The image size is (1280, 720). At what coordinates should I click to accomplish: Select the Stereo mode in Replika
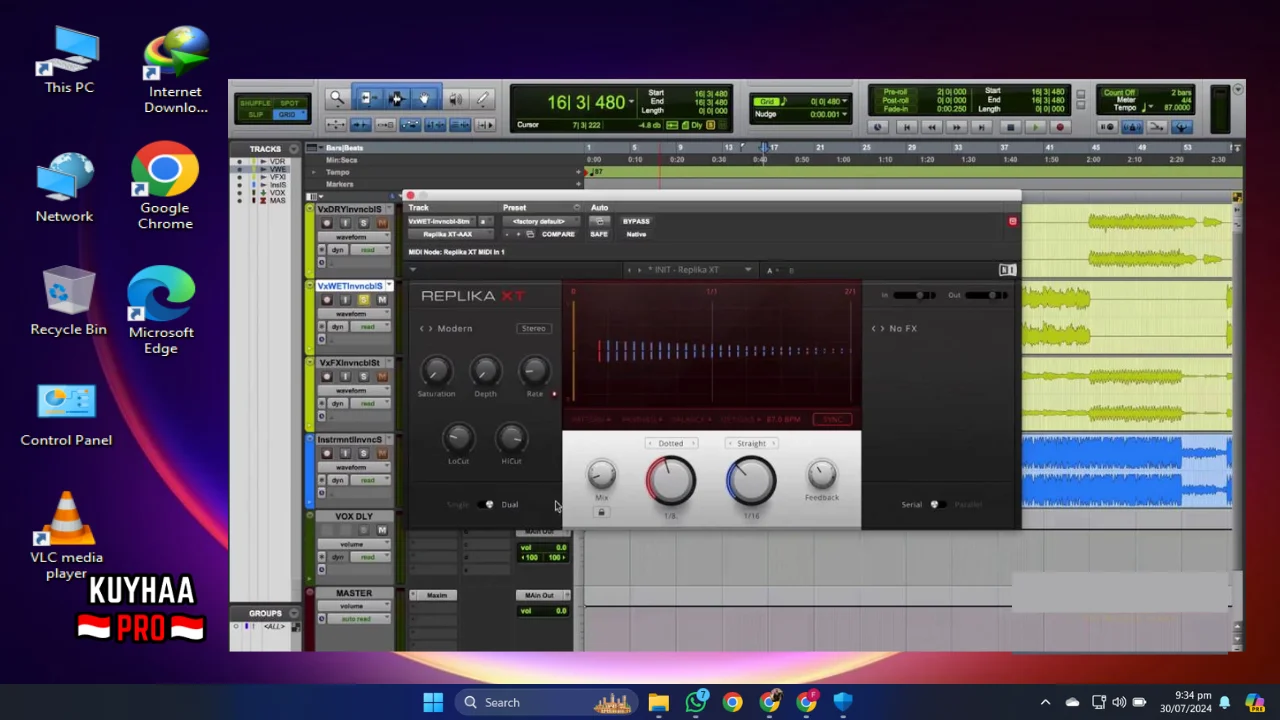533,328
